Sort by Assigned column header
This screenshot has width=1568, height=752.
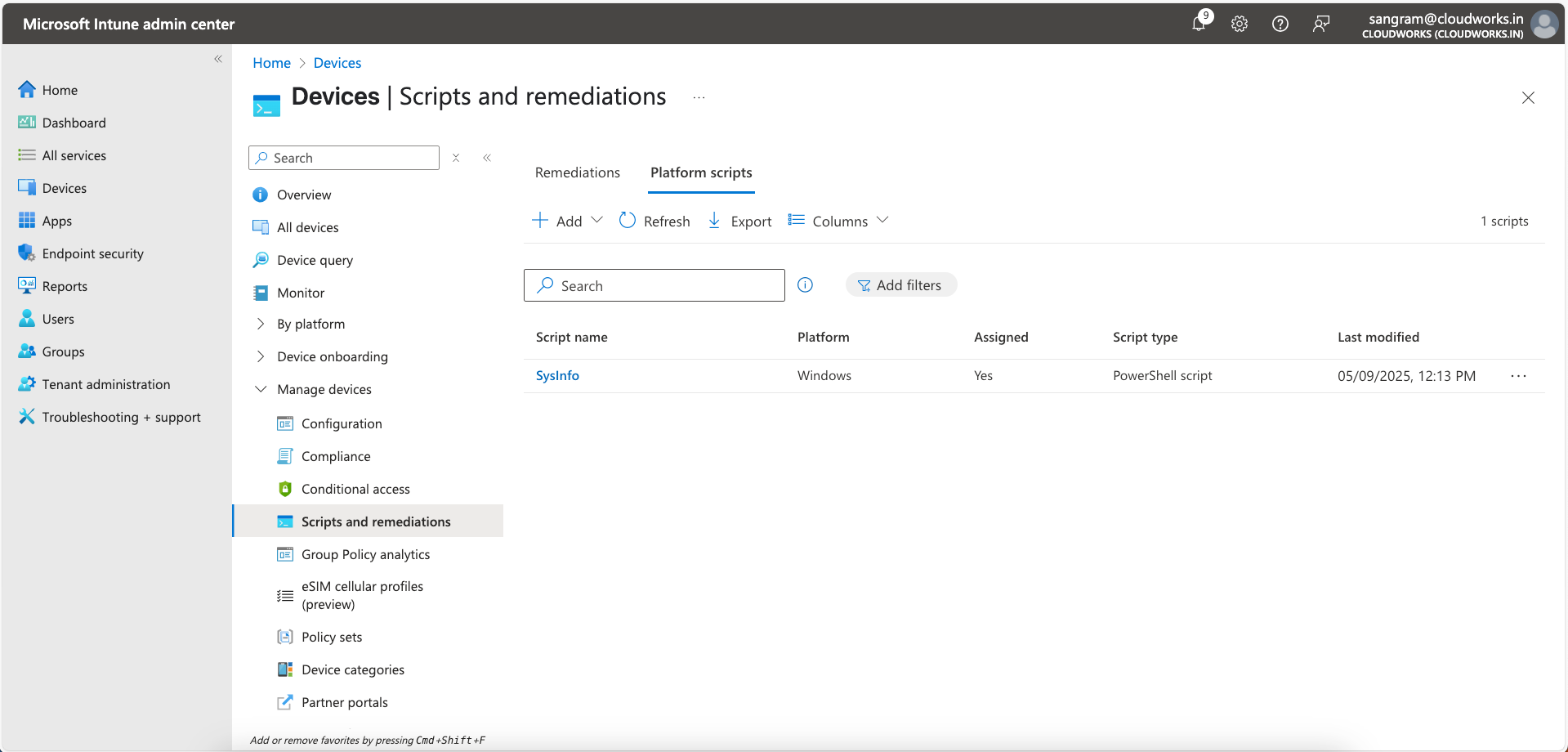(1001, 337)
